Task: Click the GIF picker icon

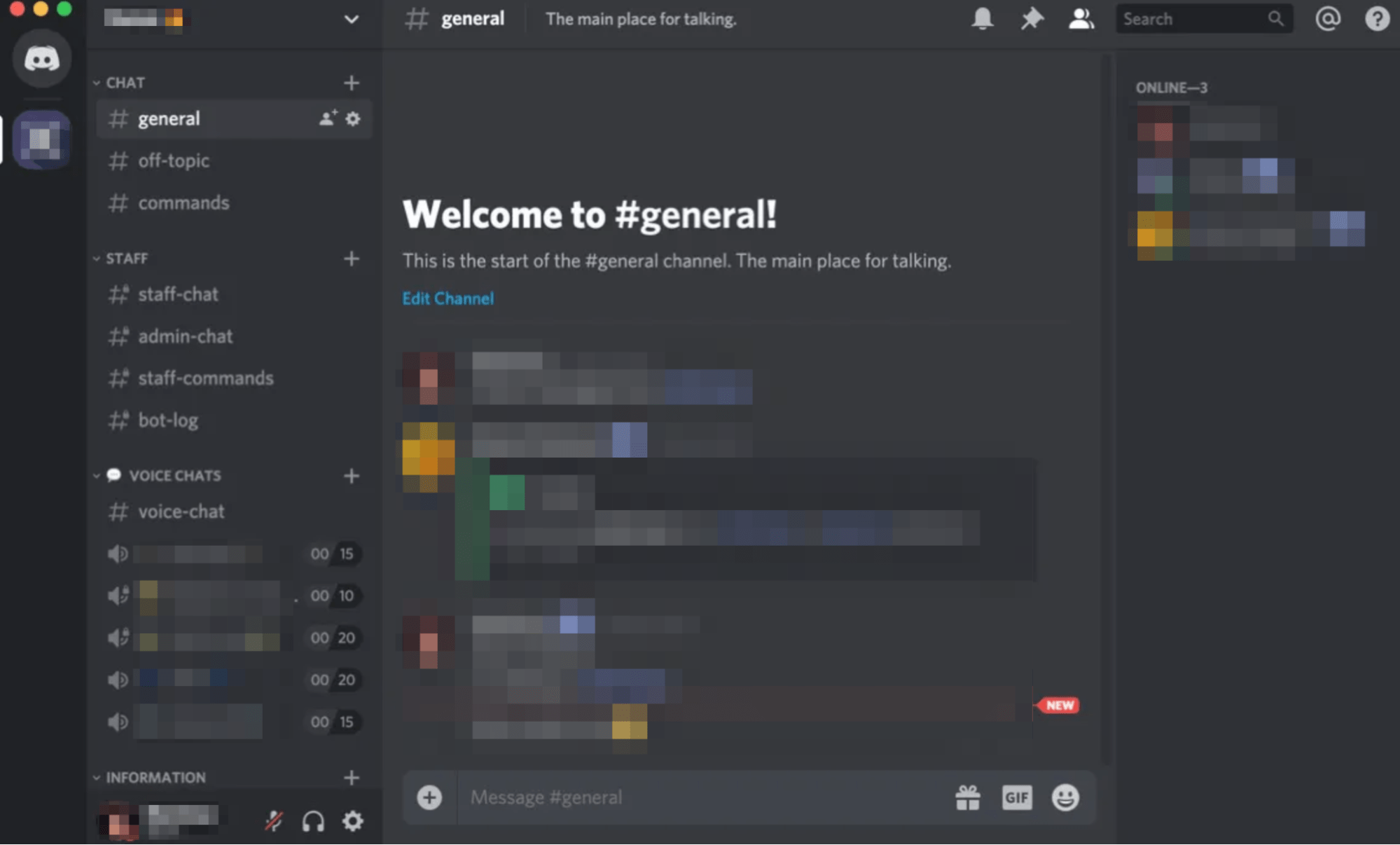Action: coord(1017,796)
